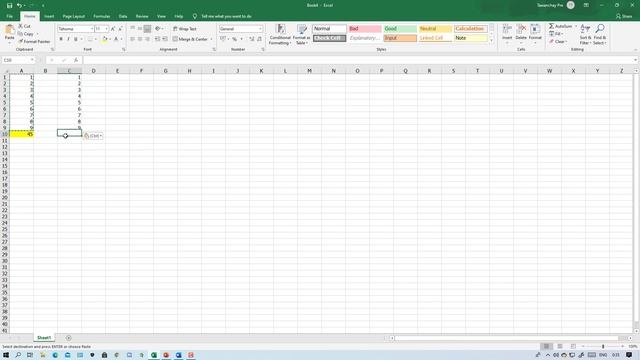
Task: Open the File tab
Action: [9, 16]
